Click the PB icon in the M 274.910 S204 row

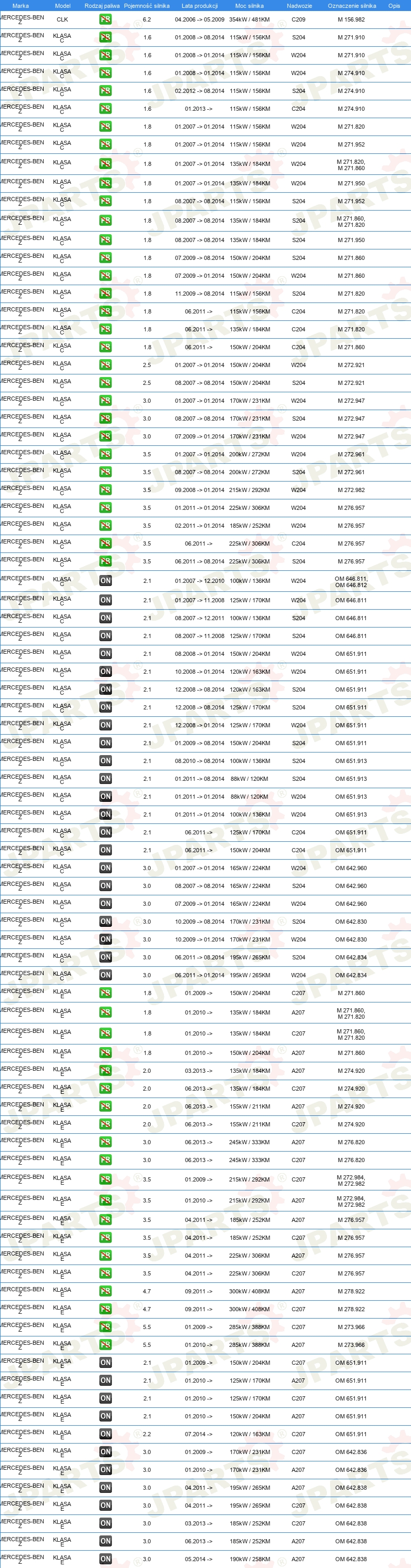coord(105,91)
